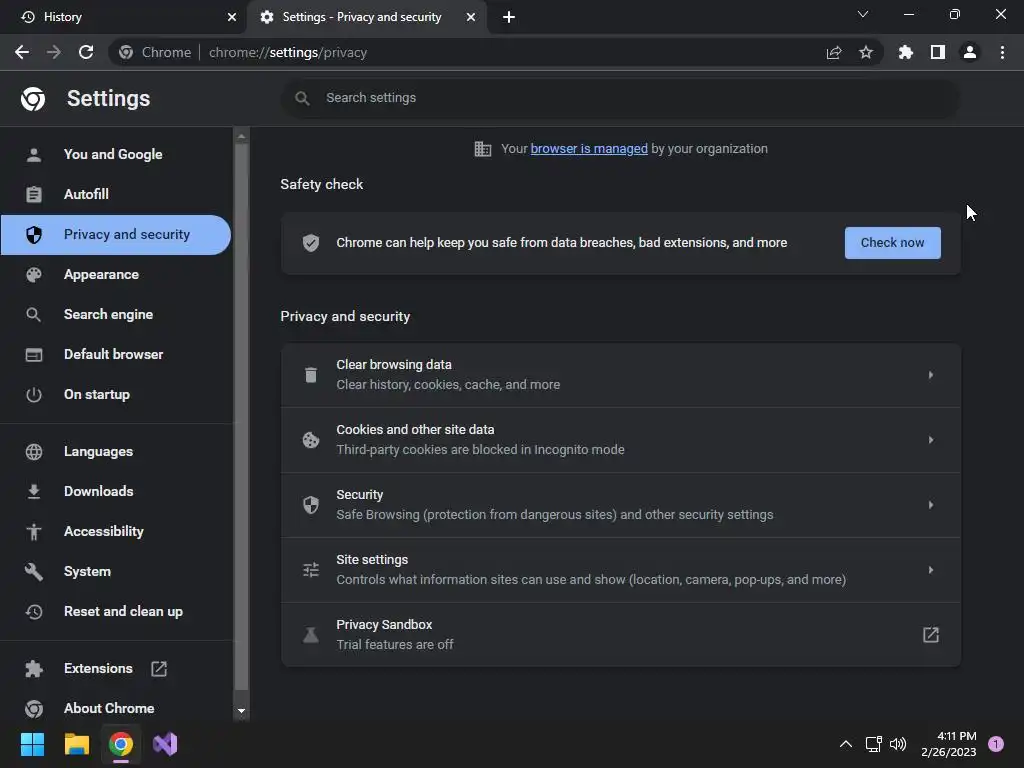The width and height of the screenshot is (1024, 768).
Task: Open the notification badge in taskbar corner
Action: tap(996, 744)
